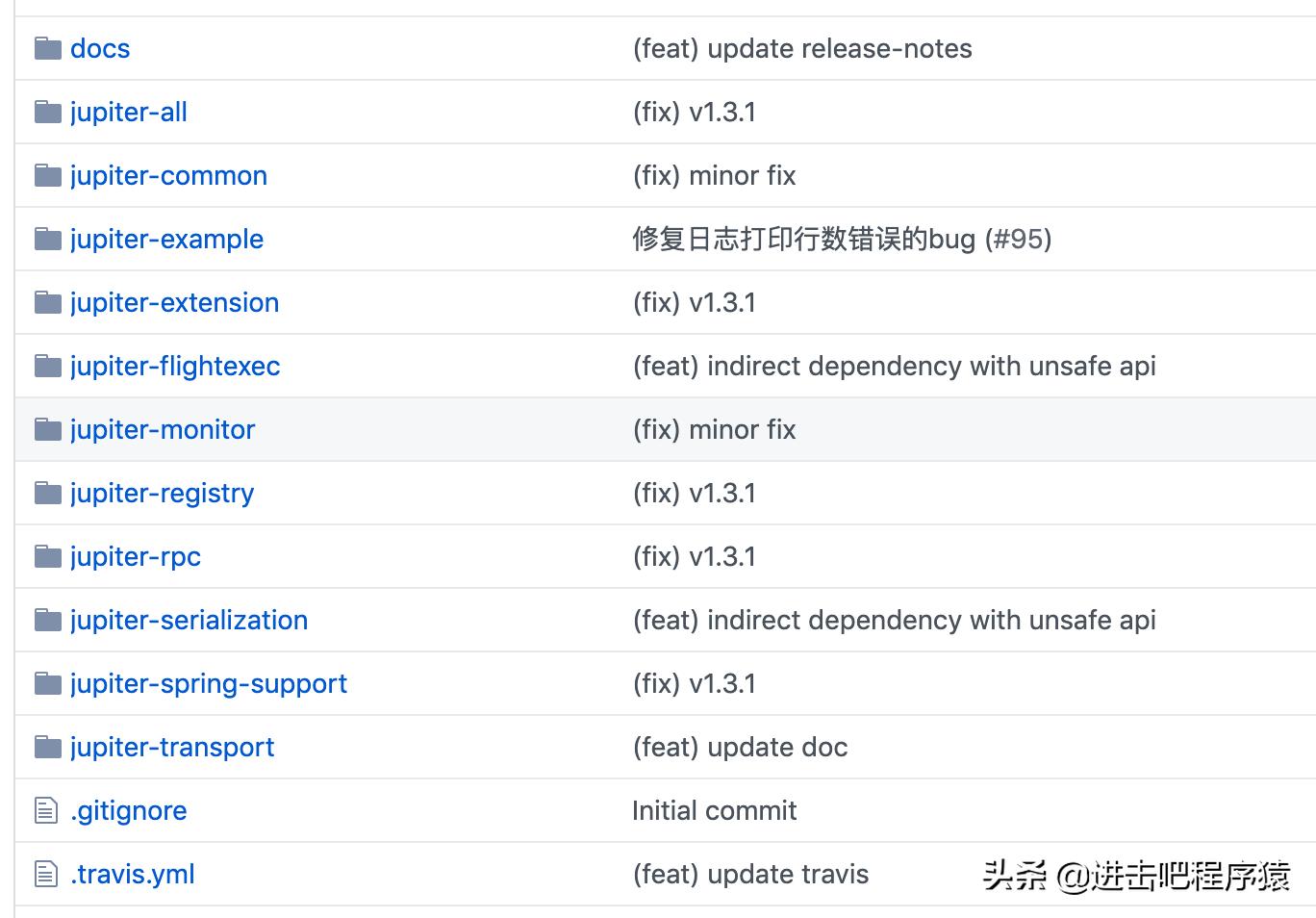1316x918 pixels.
Task: Click the jupiter-transport folder icon
Action: click(x=47, y=747)
